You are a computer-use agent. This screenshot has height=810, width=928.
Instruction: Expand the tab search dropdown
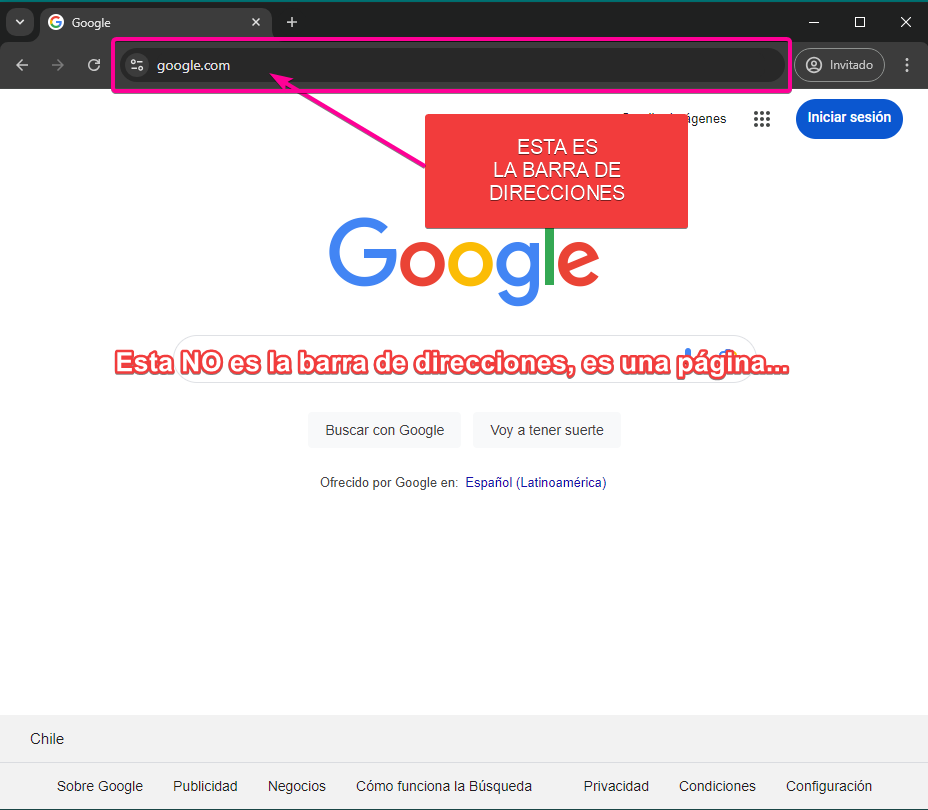[x=20, y=22]
